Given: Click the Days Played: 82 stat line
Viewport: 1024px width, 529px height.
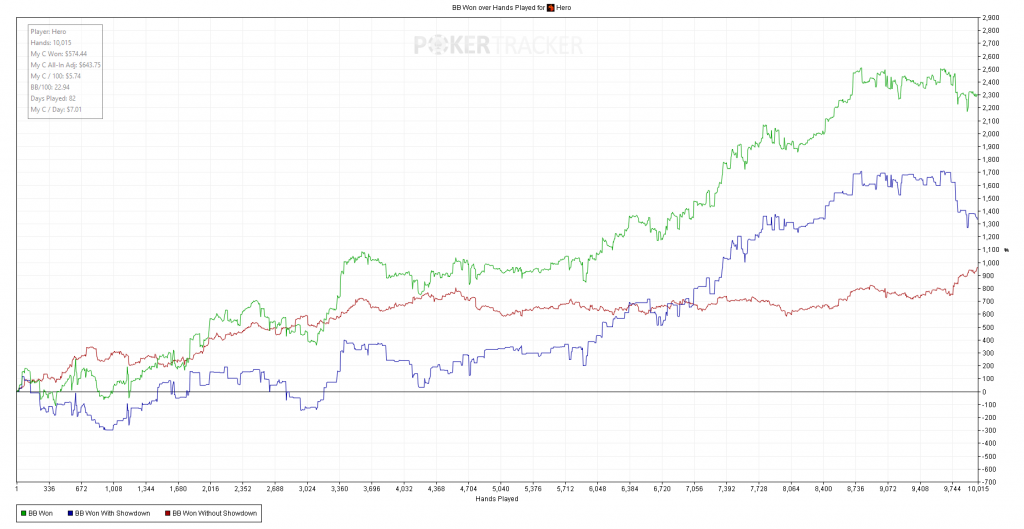Looking at the screenshot, I should pos(53,98).
